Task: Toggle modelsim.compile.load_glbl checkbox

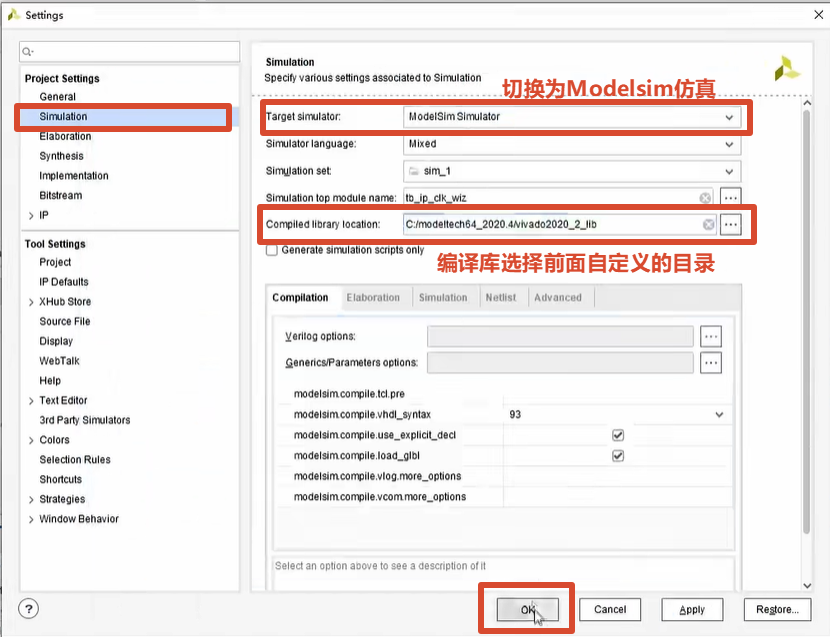Action: click(x=618, y=456)
